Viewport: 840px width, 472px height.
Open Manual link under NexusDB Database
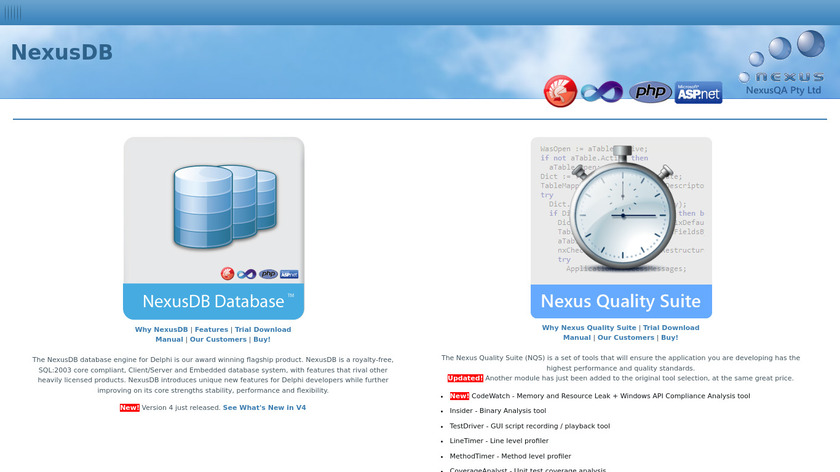click(169, 340)
